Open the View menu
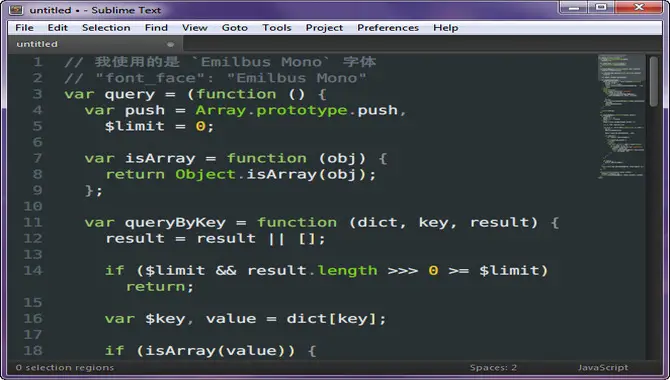Image resolution: width=670 pixels, height=380 pixels. pyautogui.click(x=194, y=27)
